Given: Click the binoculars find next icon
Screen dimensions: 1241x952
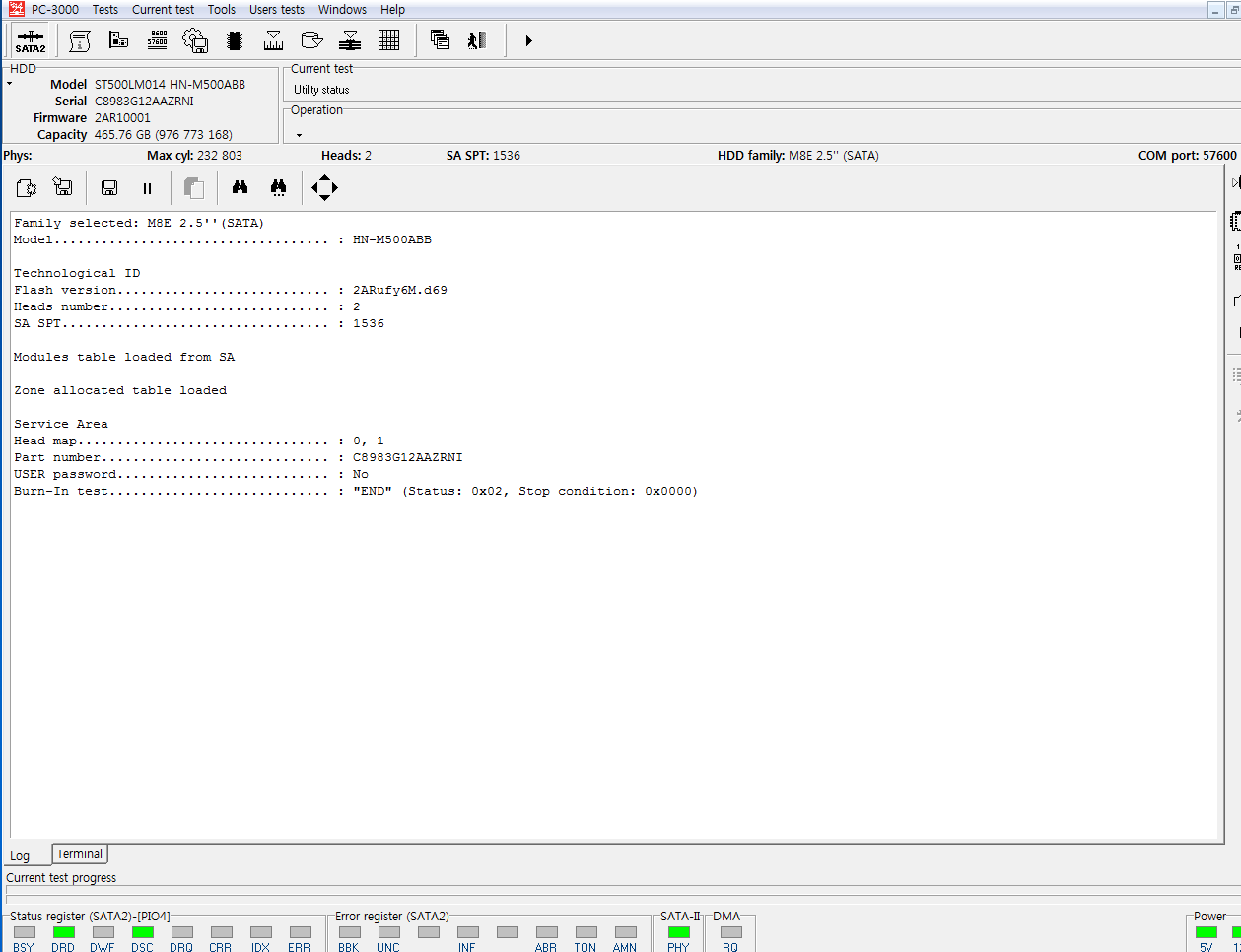Looking at the screenshot, I should [278, 187].
